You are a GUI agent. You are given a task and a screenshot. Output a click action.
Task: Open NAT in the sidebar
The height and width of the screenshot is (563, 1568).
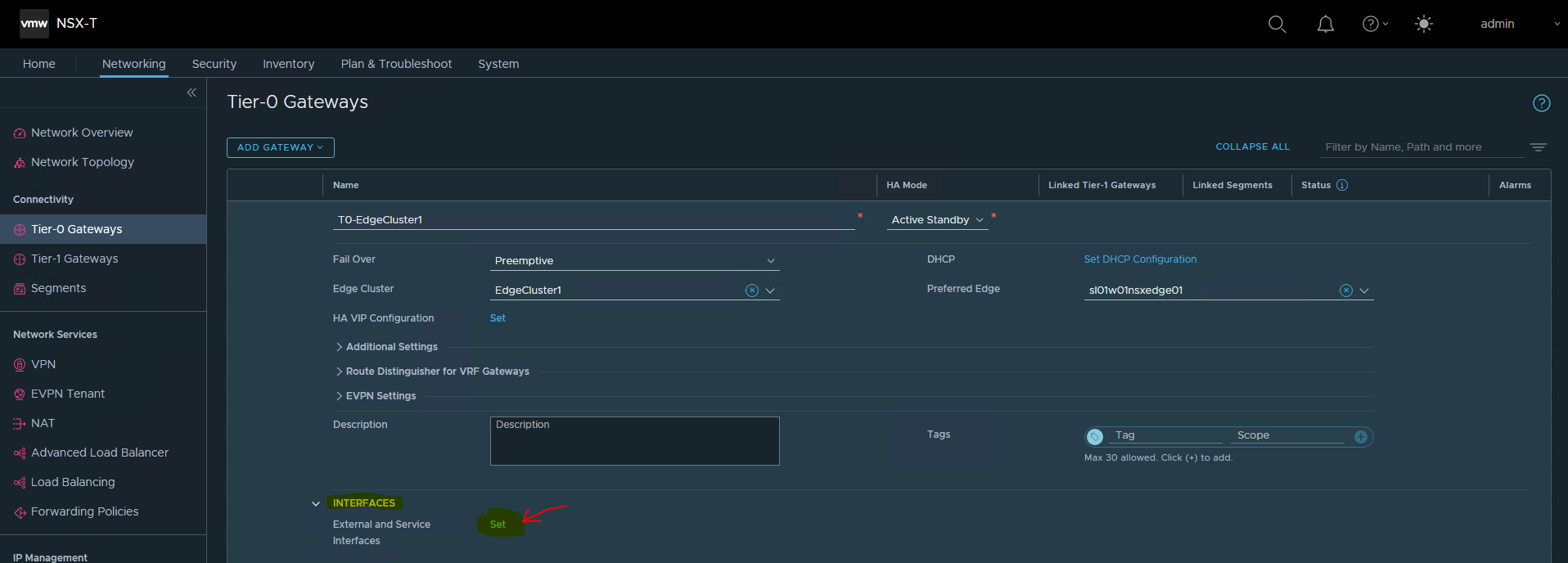click(x=43, y=423)
